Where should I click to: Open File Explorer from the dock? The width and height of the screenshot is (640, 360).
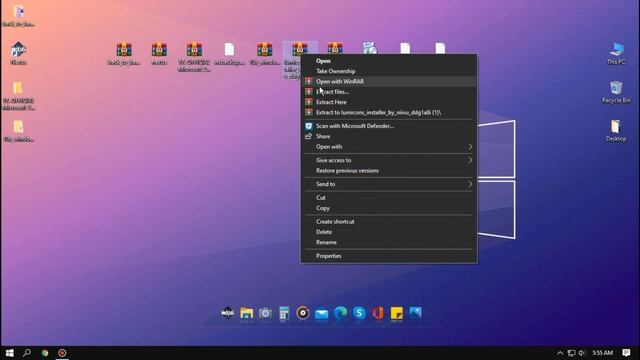(x=247, y=313)
